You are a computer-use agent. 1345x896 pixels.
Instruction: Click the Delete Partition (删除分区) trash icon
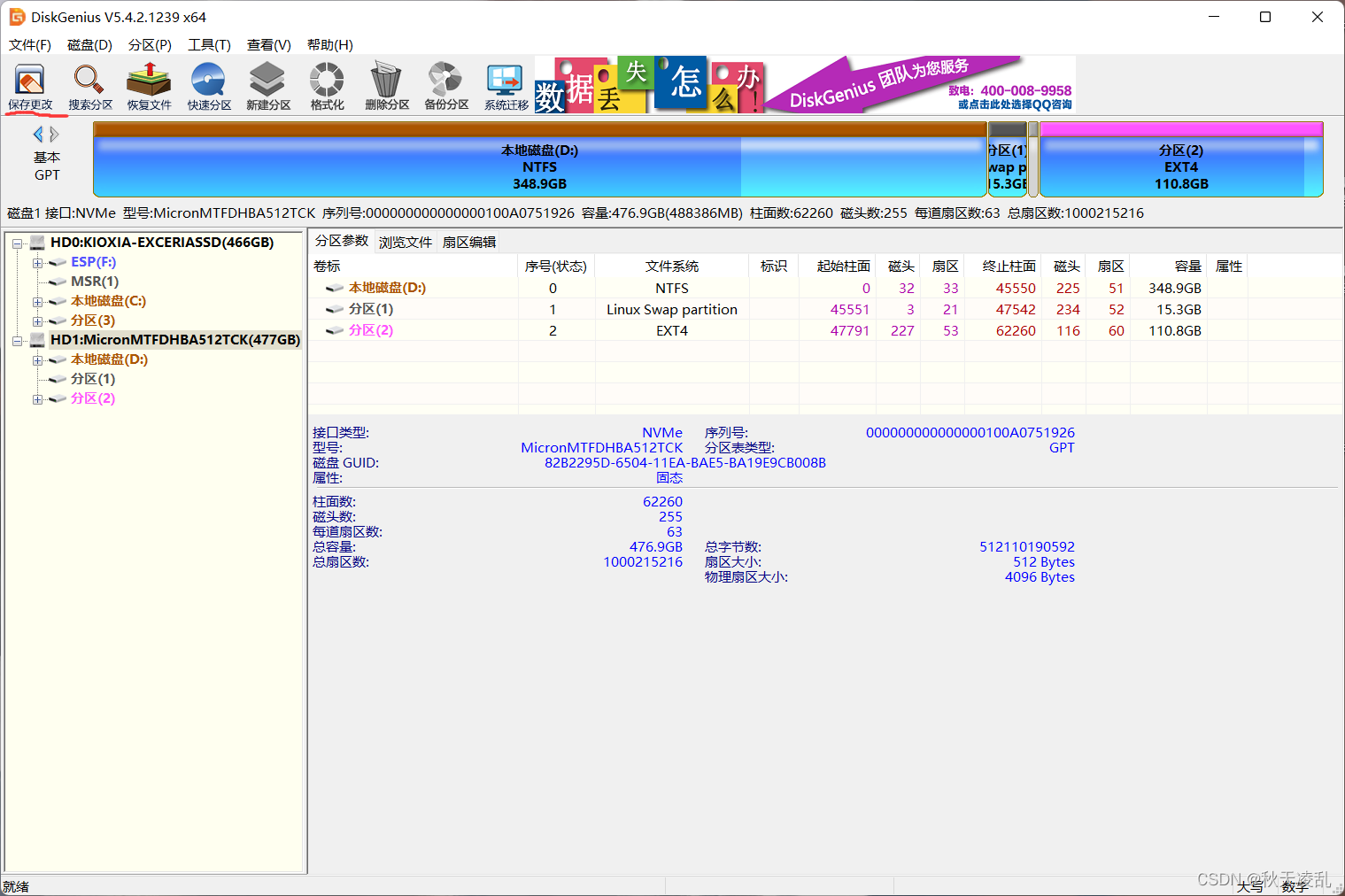[x=387, y=87]
